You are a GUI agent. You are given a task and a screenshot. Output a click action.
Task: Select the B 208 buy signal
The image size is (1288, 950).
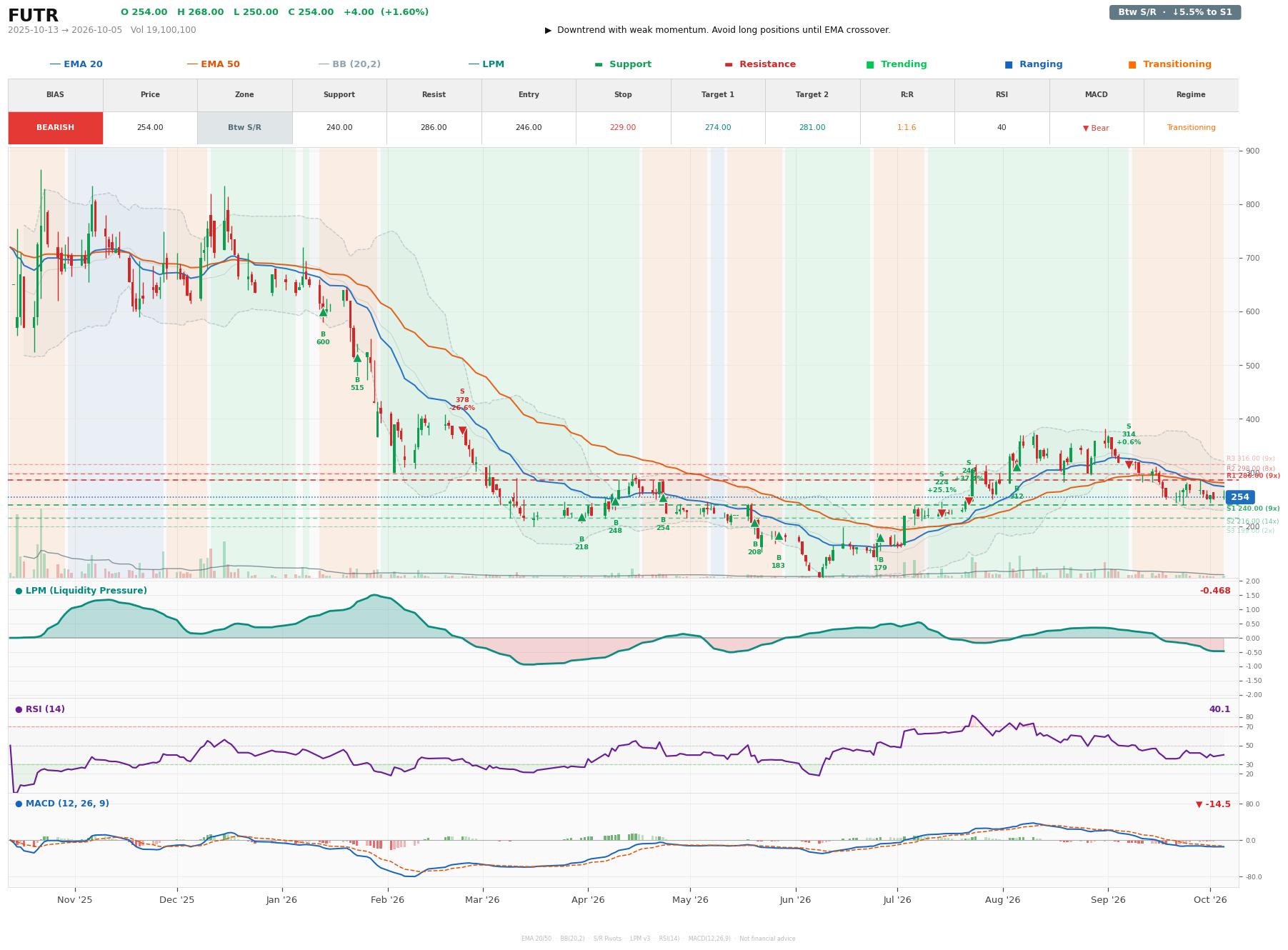[754, 523]
